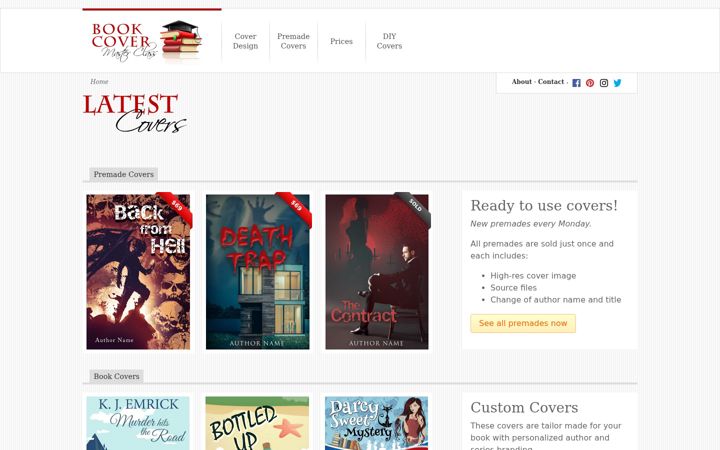Click the High-res cover image list item
720x450 pixels.
pyautogui.click(x=533, y=276)
